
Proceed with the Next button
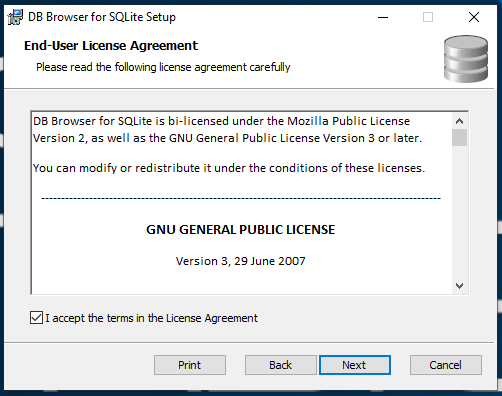(355, 365)
